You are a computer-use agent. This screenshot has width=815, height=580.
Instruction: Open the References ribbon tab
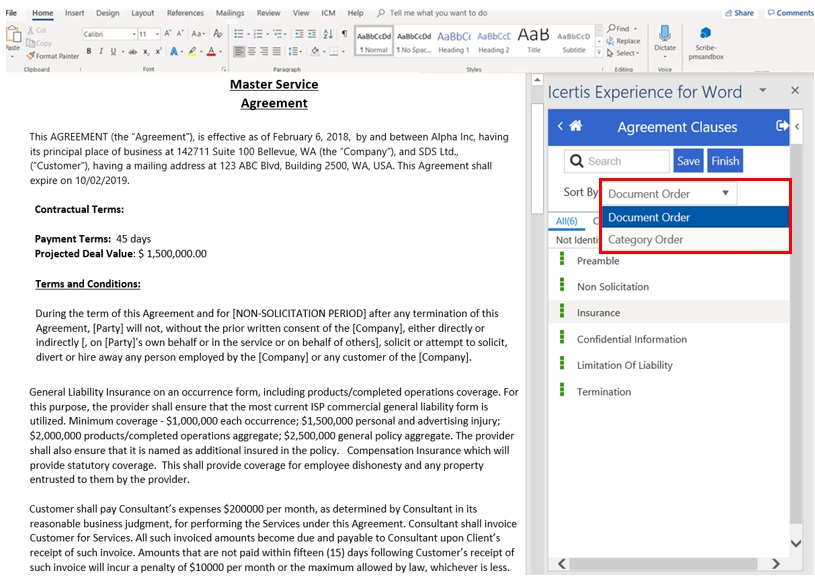coord(185,13)
